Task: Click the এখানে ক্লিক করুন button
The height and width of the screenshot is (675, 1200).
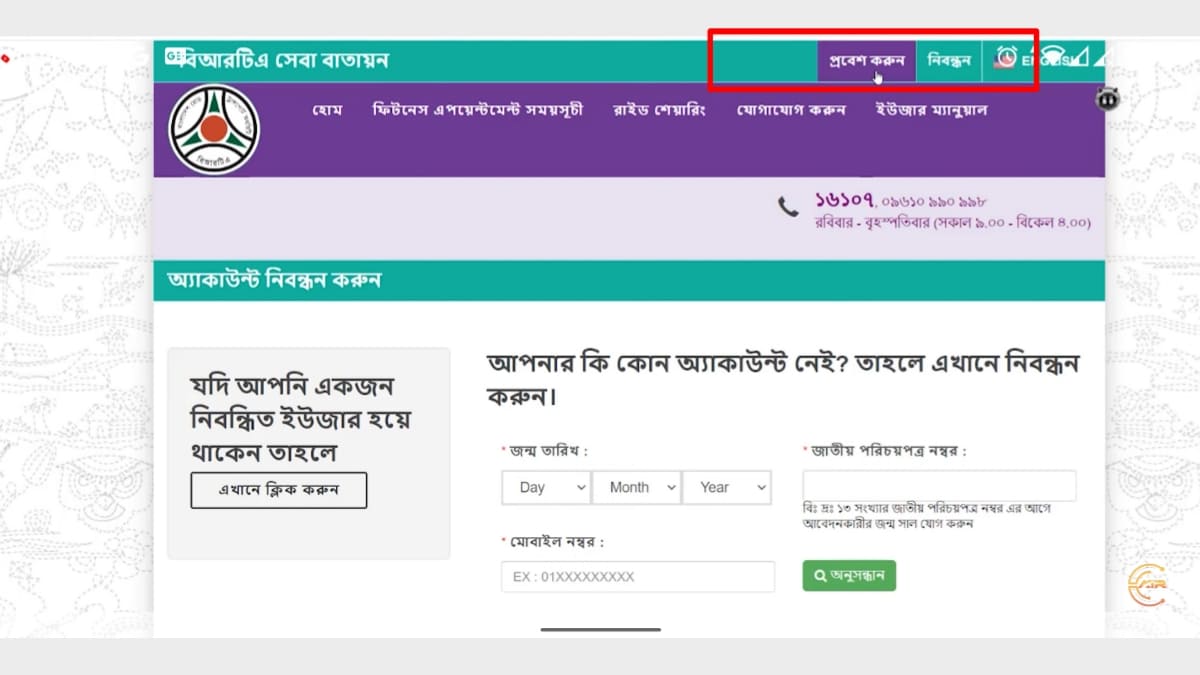Action: (278, 490)
